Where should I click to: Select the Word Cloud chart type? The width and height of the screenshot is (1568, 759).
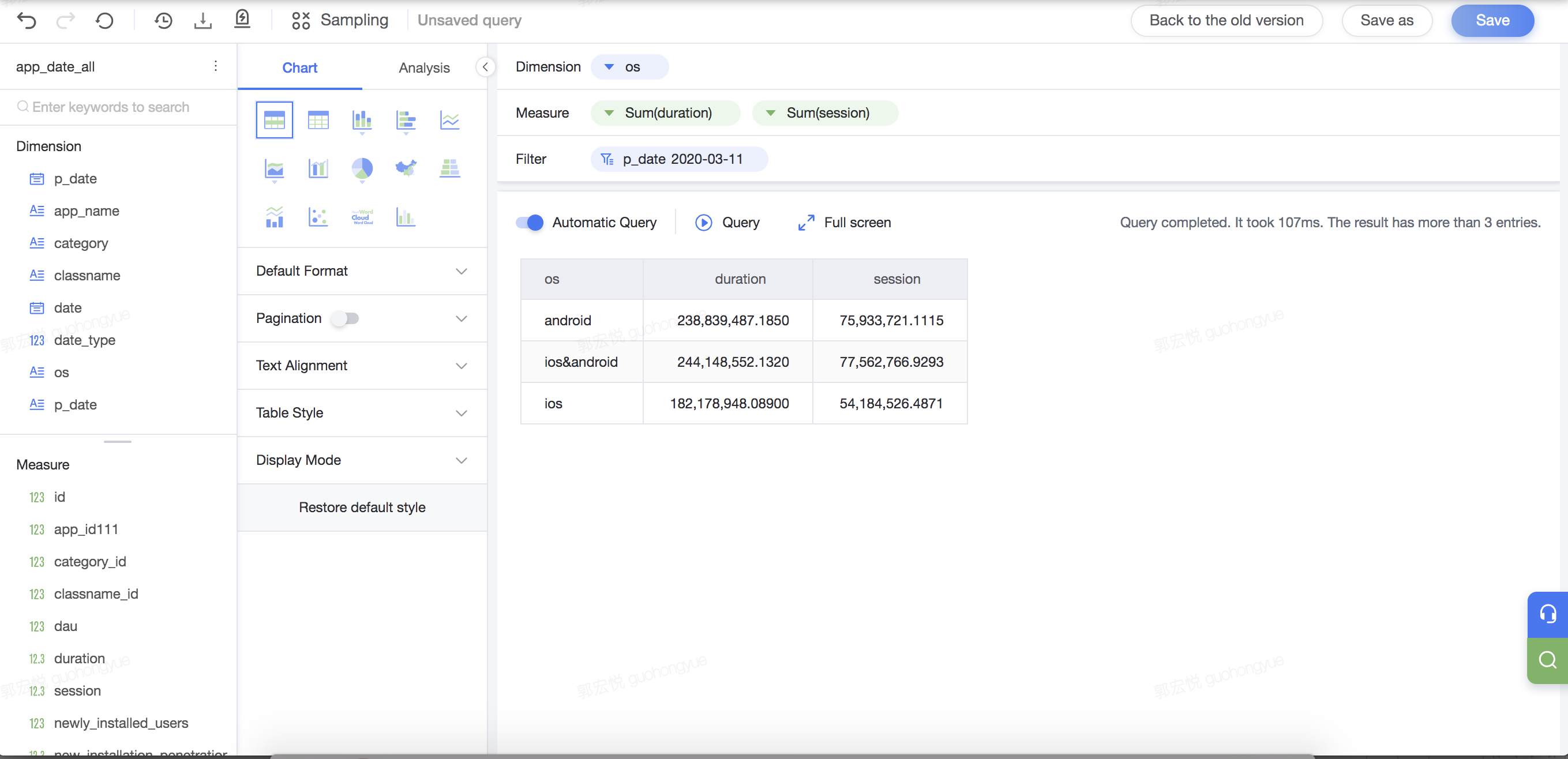pos(362,217)
